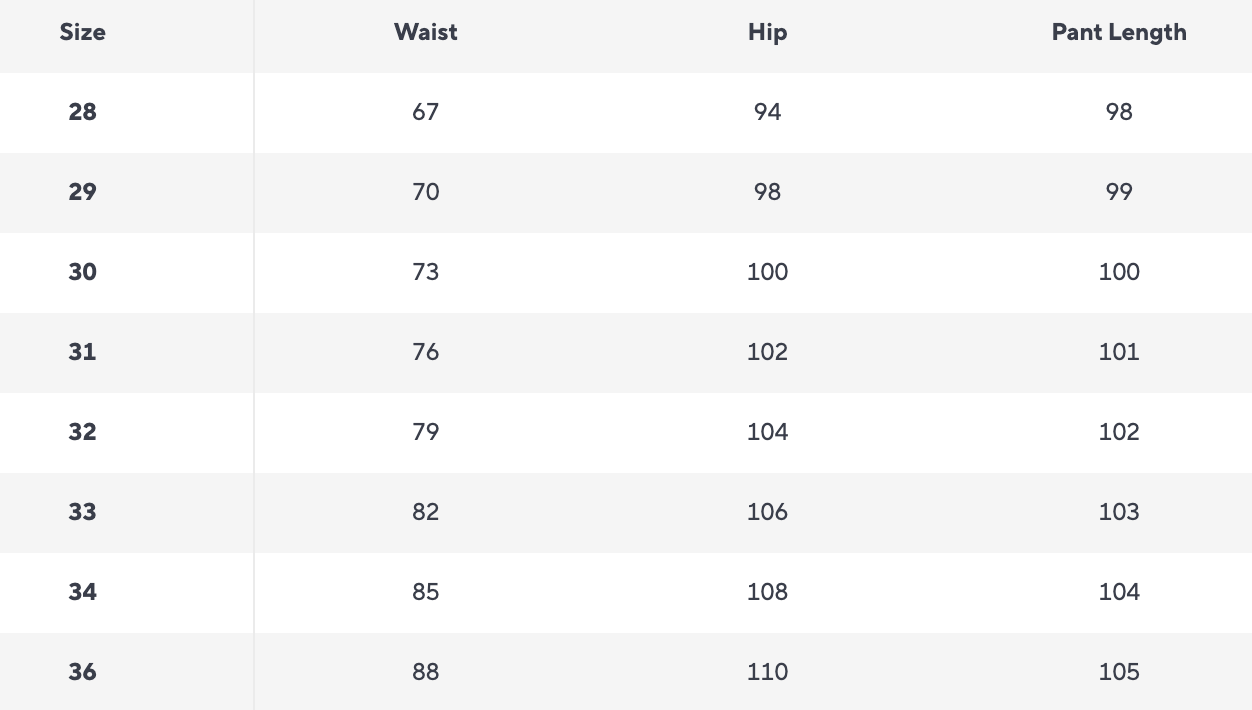
Task: Select the size 28 row label
Action: (x=82, y=112)
